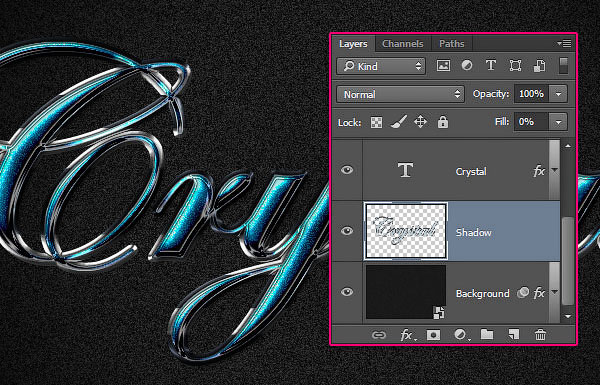Lock image pixels with brush icon
Viewport: 600px width, 385px height.
(398, 122)
